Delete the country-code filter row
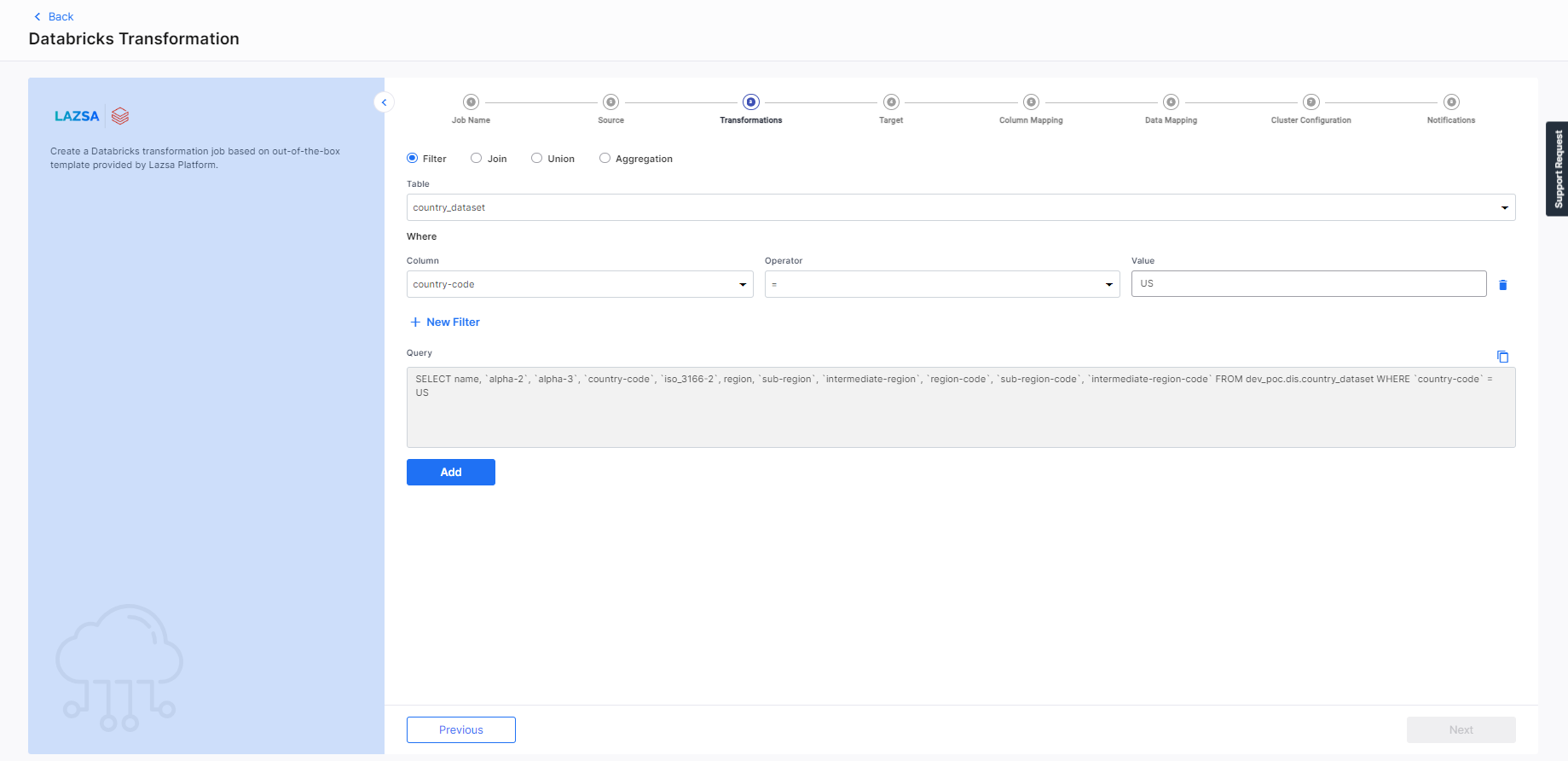 click(x=1503, y=285)
